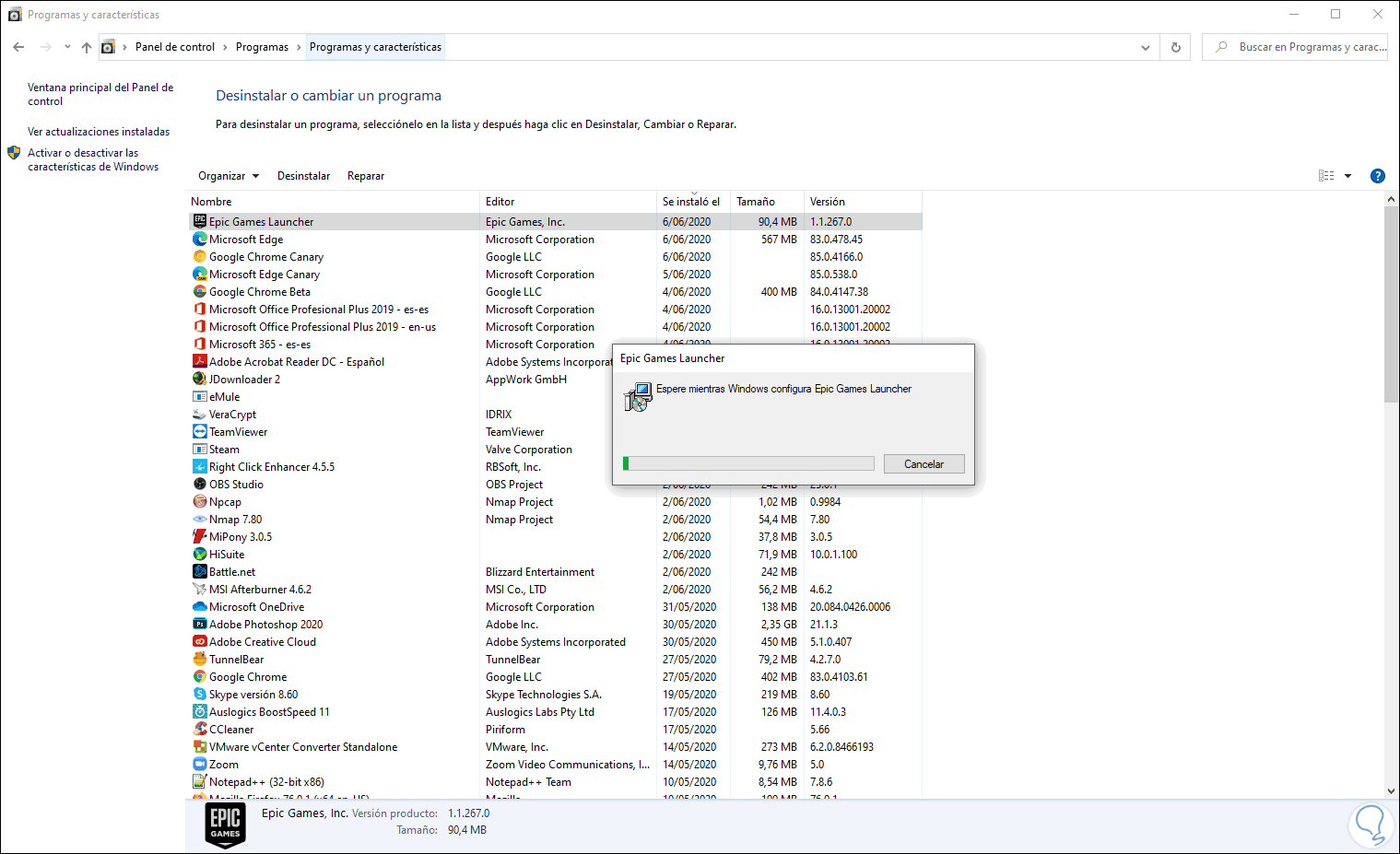Click the Steam program icon
Image resolution: width=1400 pixels, height=854 pixels.
(199, 450)
